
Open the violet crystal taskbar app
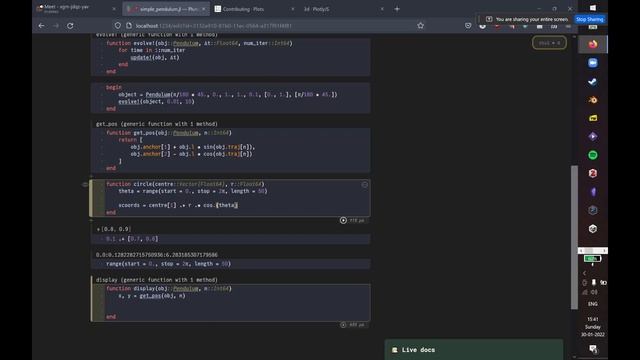(x=593, y=192)
